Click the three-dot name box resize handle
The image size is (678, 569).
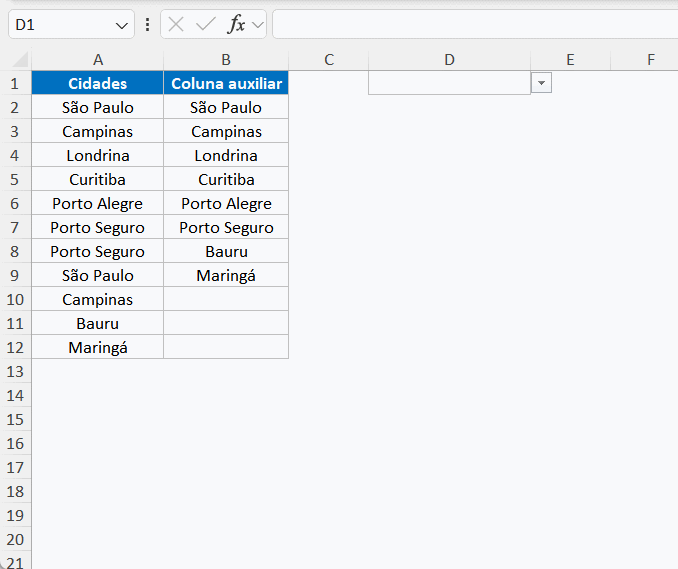click(x=148, y=25)
